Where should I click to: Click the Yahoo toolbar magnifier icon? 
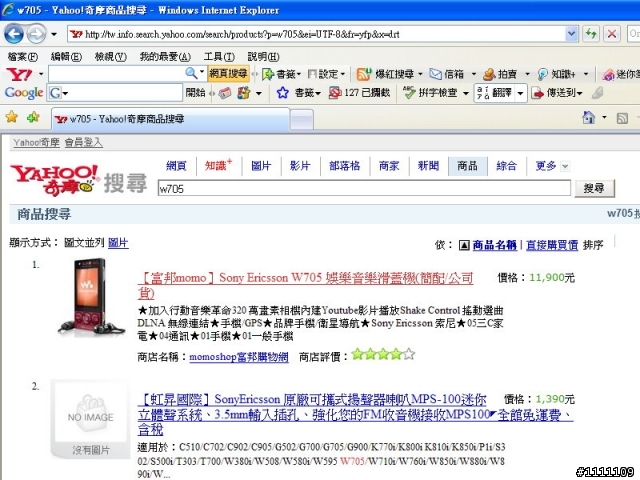pyautogui.click(x=191, y=73)
